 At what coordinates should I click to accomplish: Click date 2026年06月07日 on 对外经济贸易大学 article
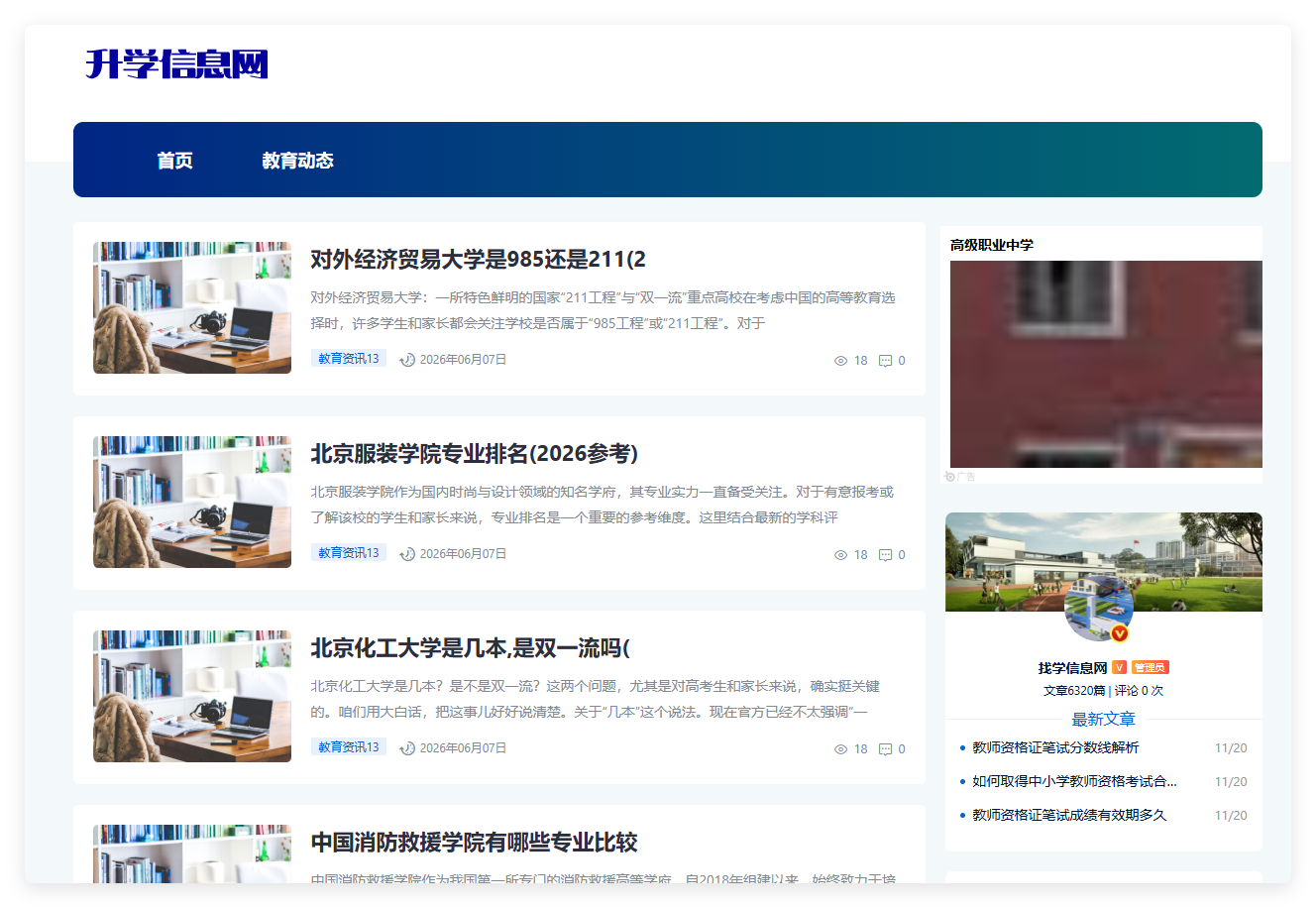[463, 360]
